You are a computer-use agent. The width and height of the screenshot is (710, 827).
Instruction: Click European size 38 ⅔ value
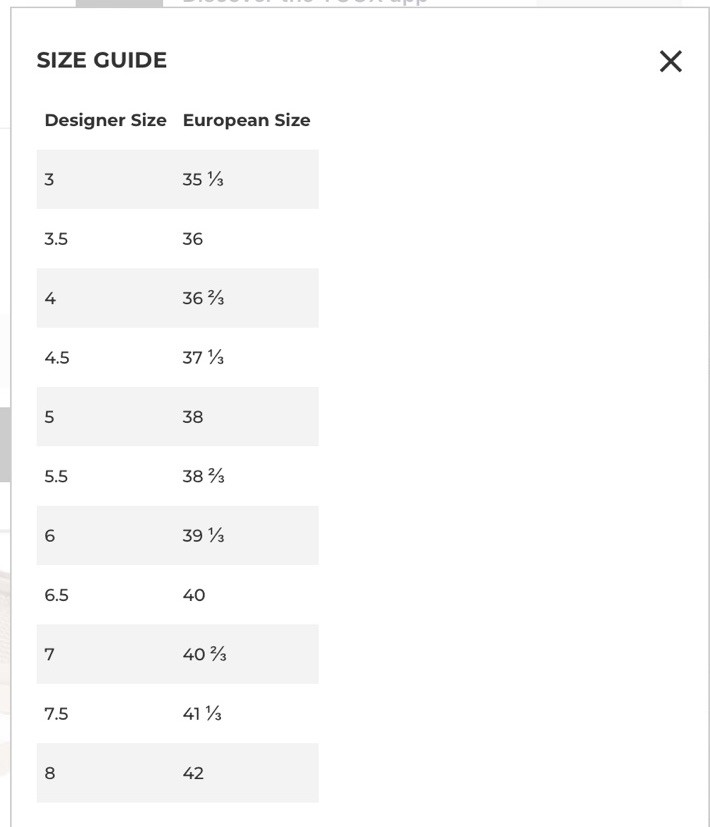(203, 477)
